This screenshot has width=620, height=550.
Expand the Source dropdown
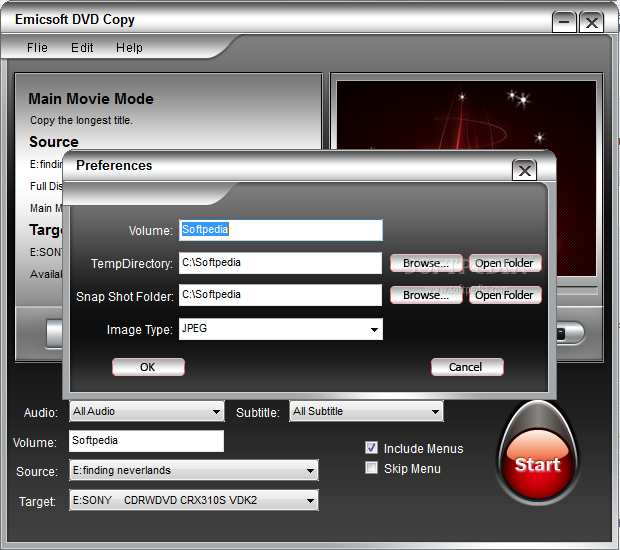point(310,471)
